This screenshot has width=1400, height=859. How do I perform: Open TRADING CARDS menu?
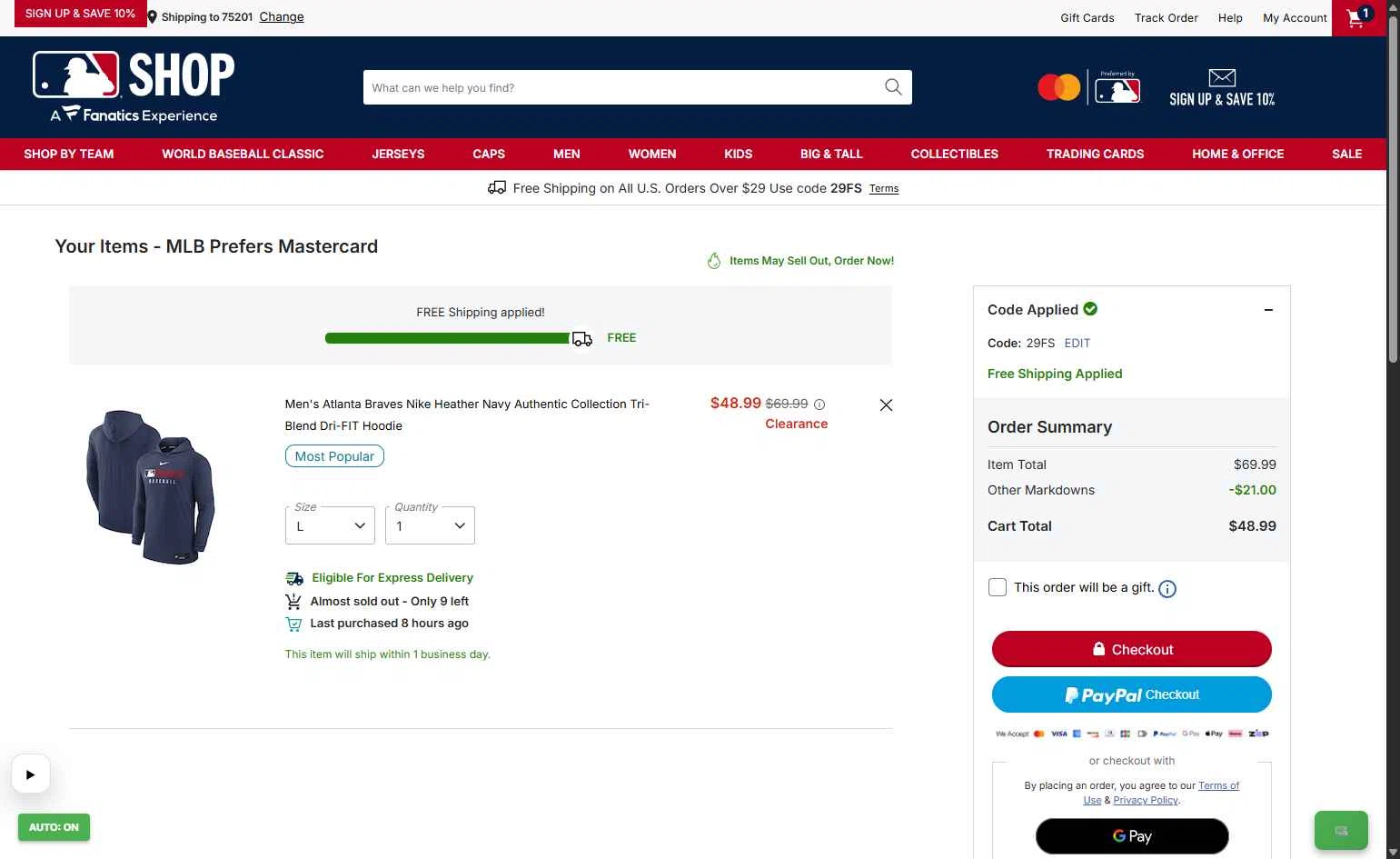pos(1096,155)
